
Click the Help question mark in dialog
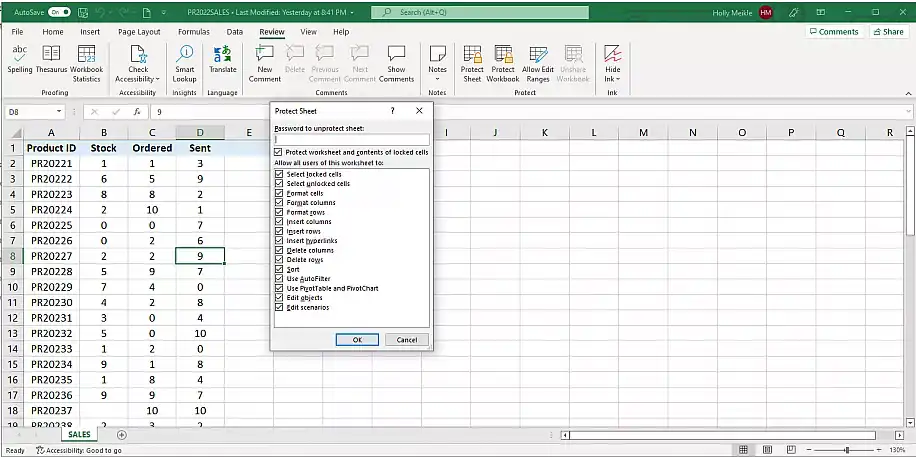coord(393,110)
